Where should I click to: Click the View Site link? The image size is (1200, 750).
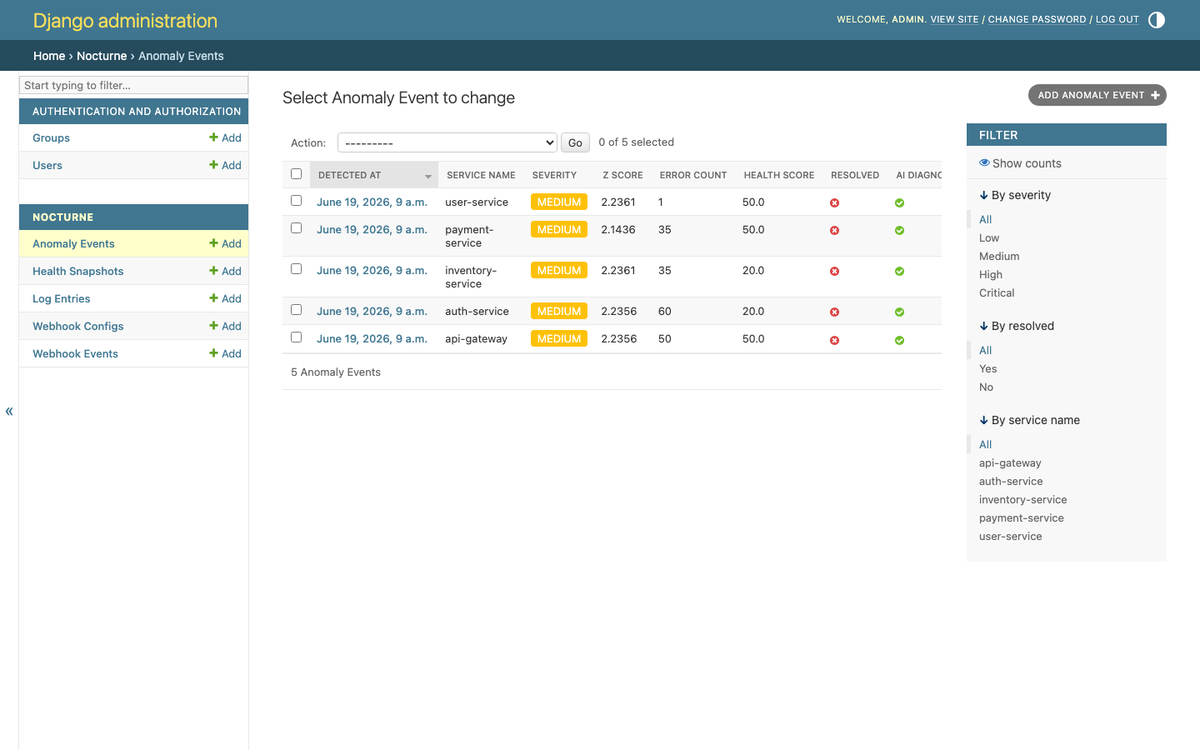[954, 19]
